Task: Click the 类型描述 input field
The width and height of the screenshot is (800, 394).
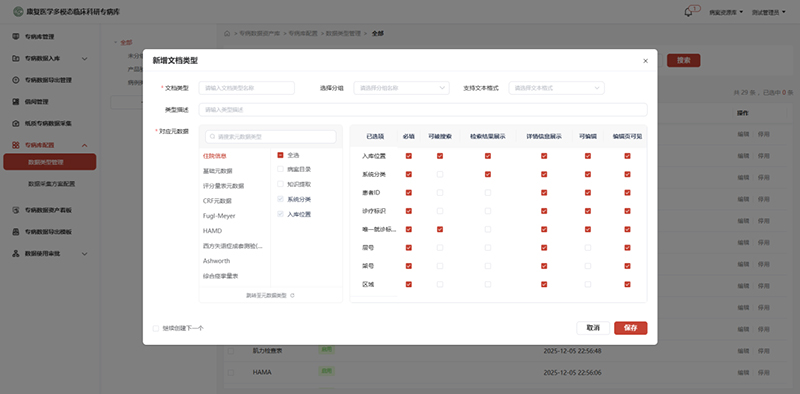Action: [423, 110]
